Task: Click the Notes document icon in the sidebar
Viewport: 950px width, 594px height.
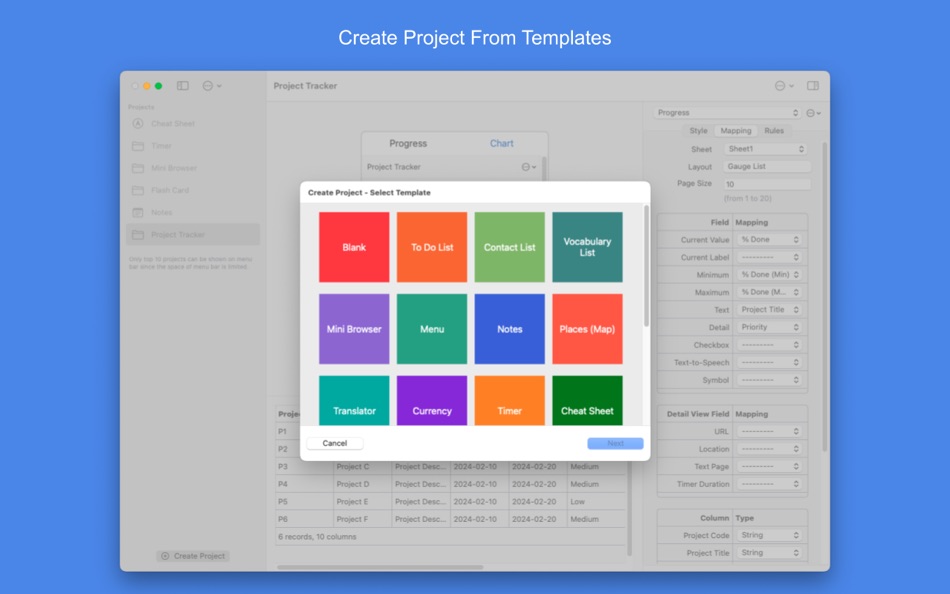Action: coord(137,212)
